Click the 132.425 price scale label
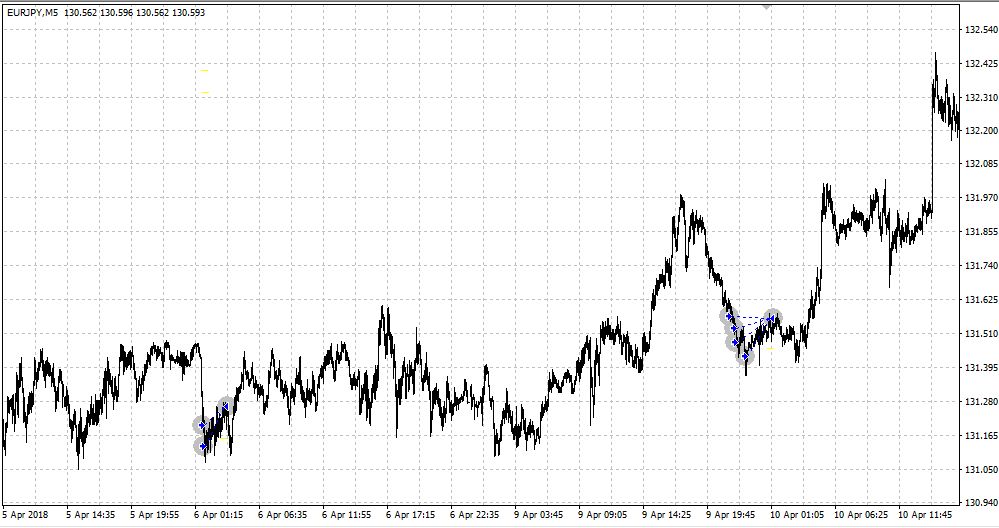This screenshot has height=528, width=999. tap(981, 64)
